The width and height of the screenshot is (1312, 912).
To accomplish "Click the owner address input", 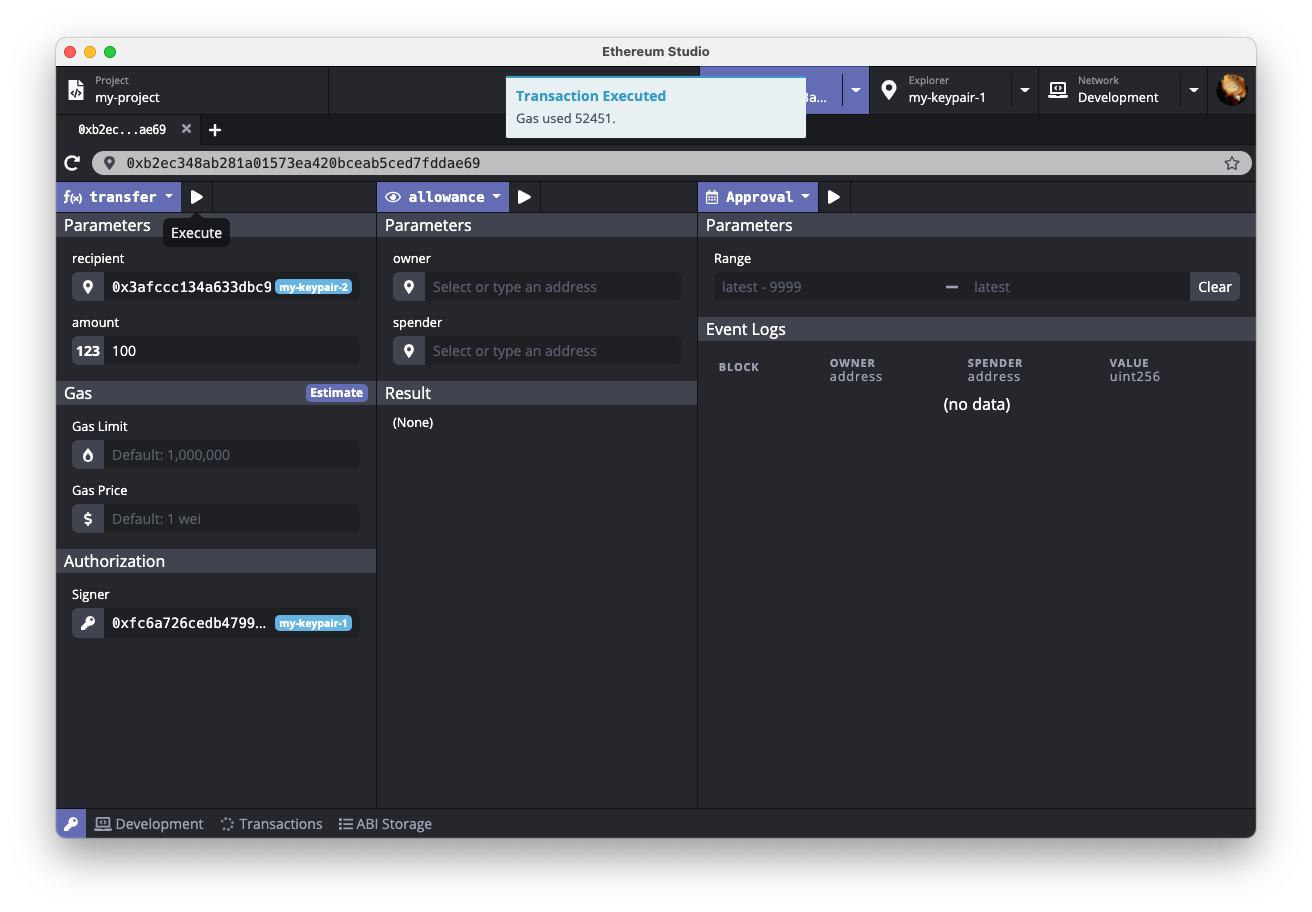I will click(x=553, y=287).
